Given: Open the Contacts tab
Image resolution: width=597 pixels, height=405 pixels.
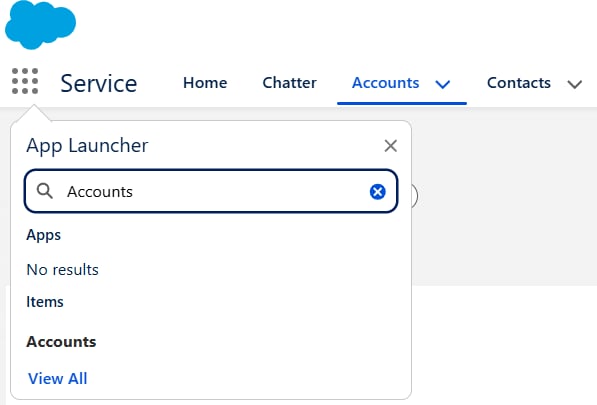Looking at the screenshot, I should pyautogui.click(x=519, y=83).
